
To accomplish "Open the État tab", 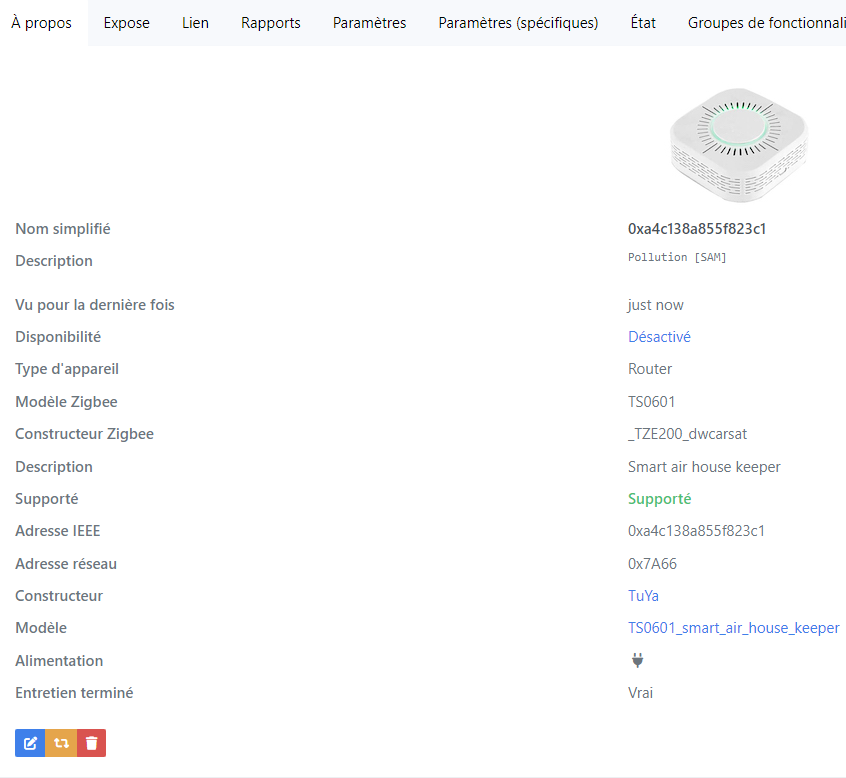I will tap(643, 23).
